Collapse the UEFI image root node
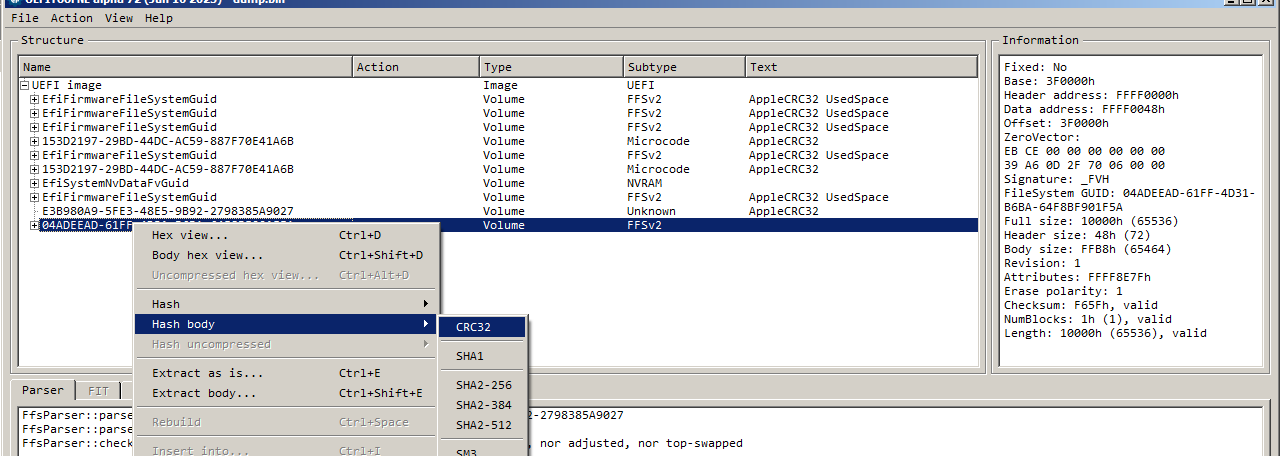 pyautogui.click(x=25, y=86)
